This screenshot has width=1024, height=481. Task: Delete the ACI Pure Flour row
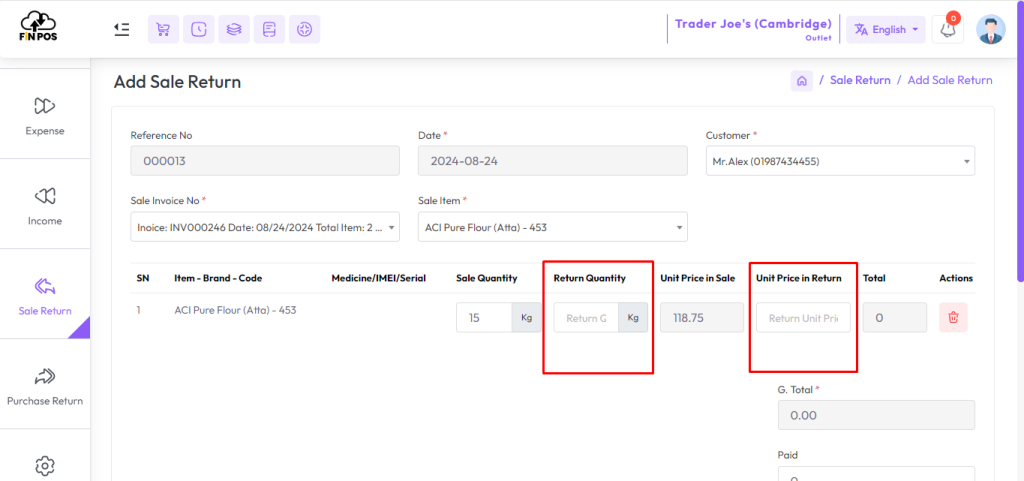pos(953,318)
